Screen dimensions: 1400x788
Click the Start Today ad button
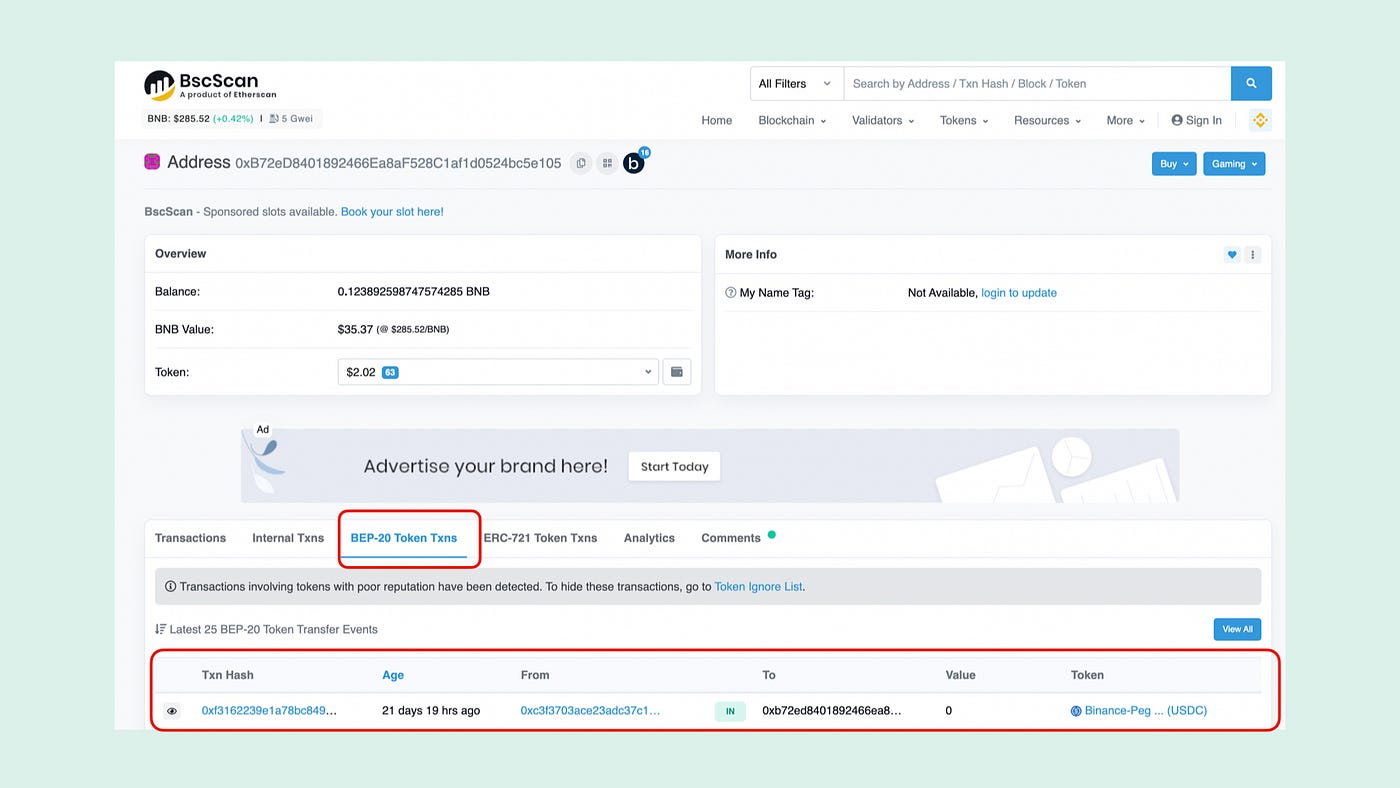pyautogui.click(x=674, y=466)
